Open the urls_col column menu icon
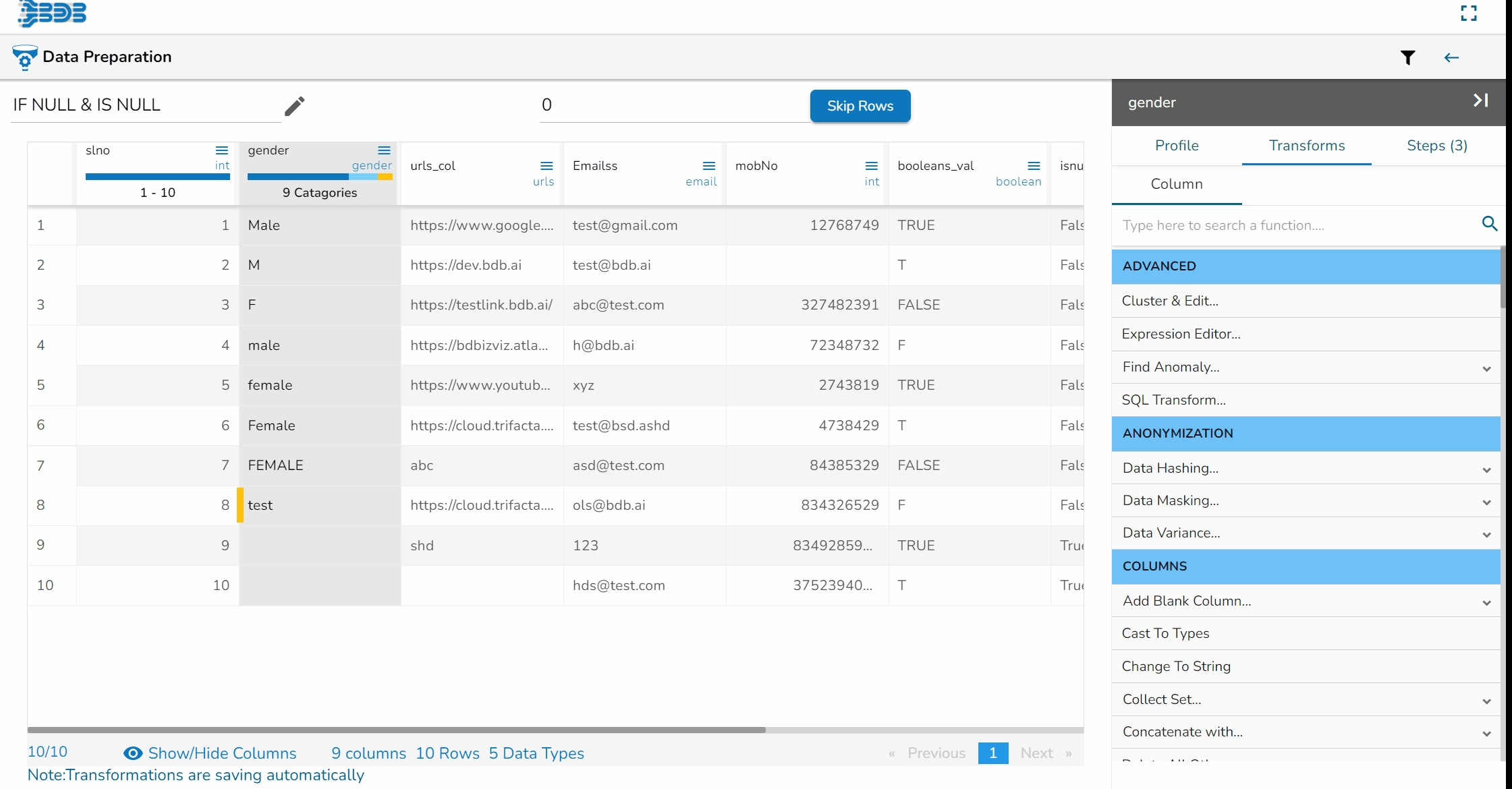This screenshot has width=1512, height=789. click(547, 166)
